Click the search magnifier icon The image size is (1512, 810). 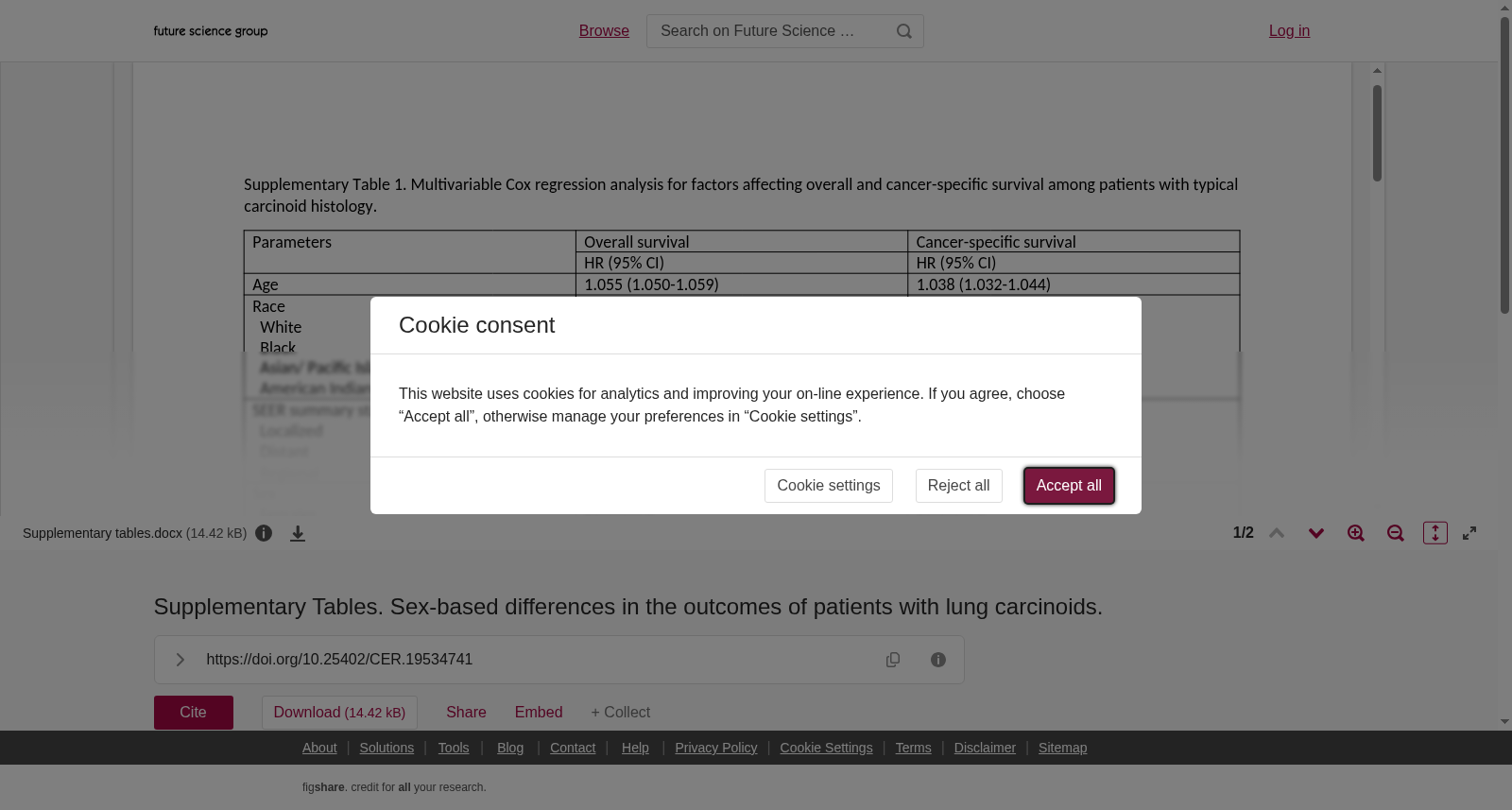(x=904, y=31)
